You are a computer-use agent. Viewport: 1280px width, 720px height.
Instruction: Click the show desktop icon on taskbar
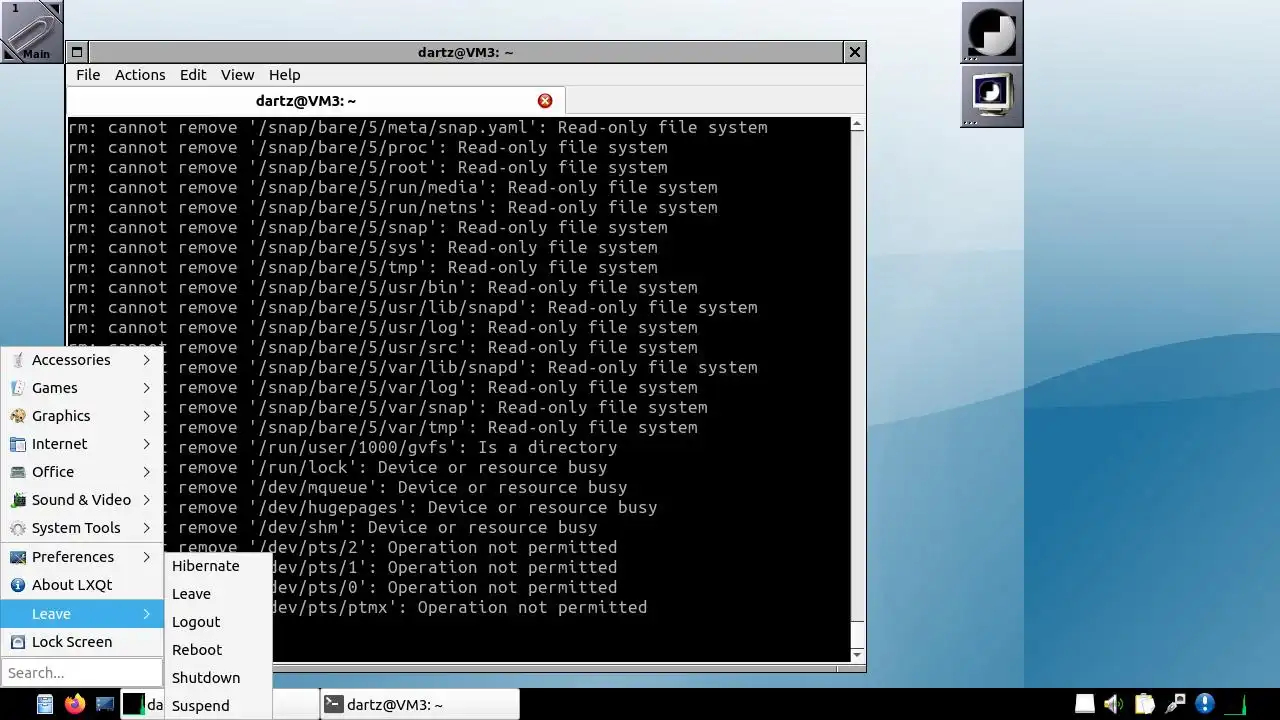pos(105,705)
